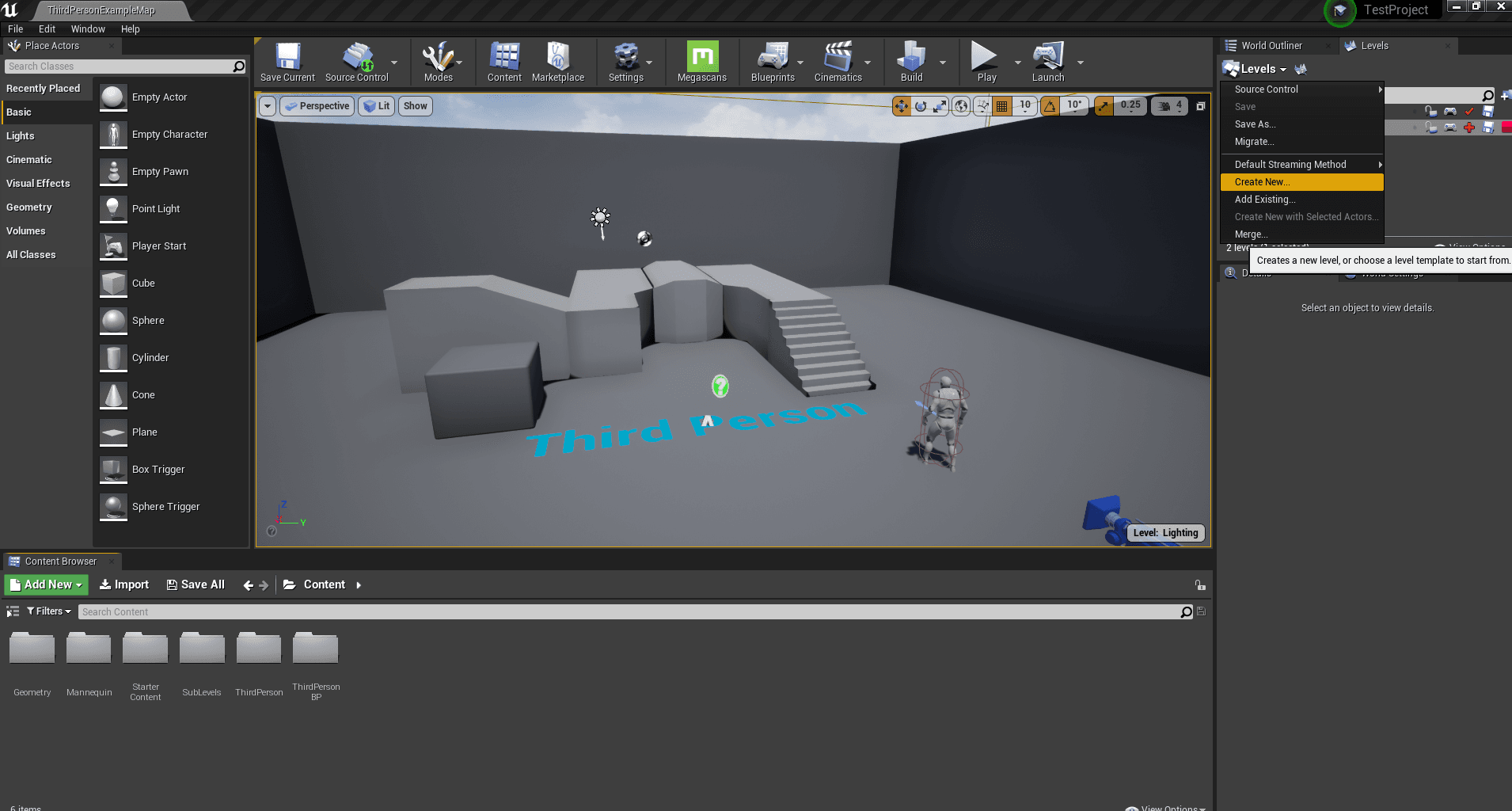Expand the Content path arrow
The image size is (1512, 811).
point(359,585)
